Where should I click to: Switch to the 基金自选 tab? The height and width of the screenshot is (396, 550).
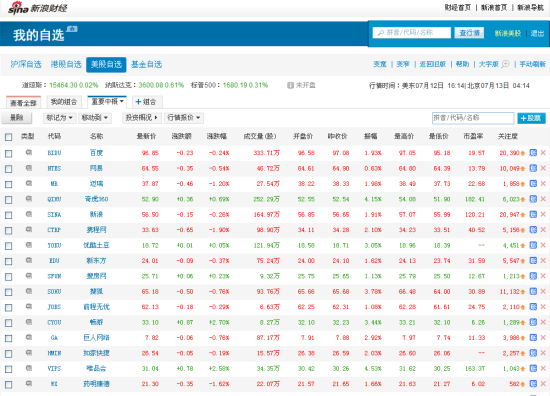tap(146, 64)
